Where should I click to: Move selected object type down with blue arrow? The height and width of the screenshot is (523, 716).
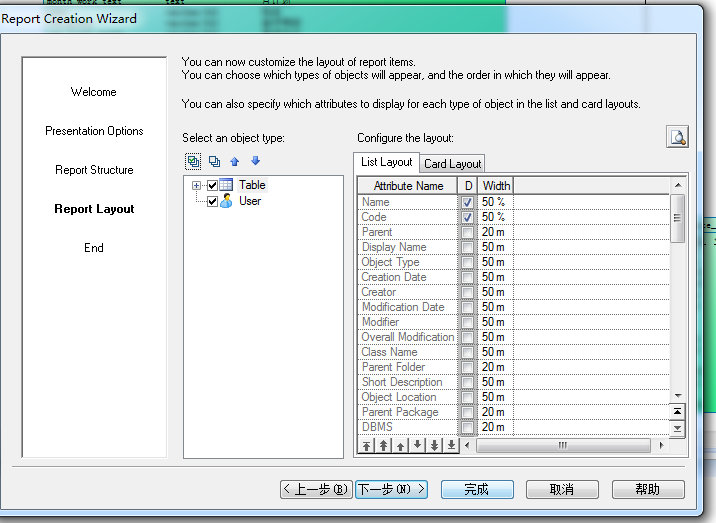coord(255,161)
